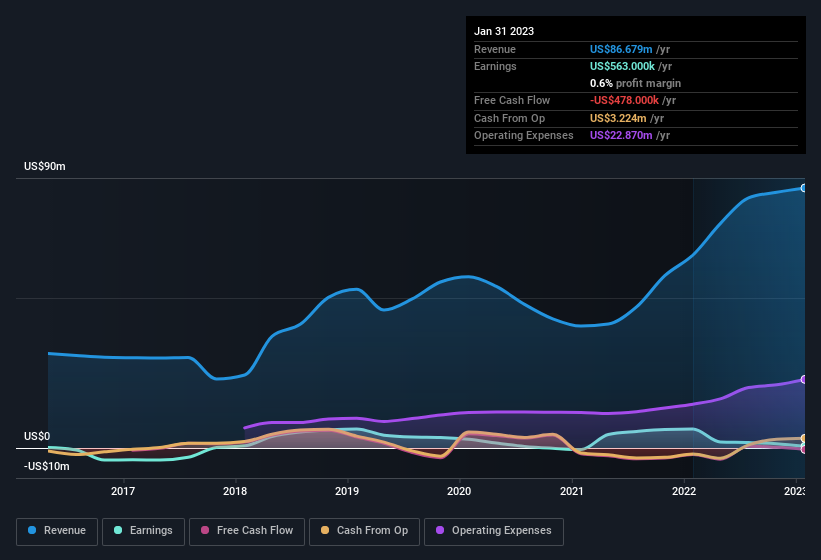
Task: Click the 2018 x-axis label
Action: (x=235, y=491)
